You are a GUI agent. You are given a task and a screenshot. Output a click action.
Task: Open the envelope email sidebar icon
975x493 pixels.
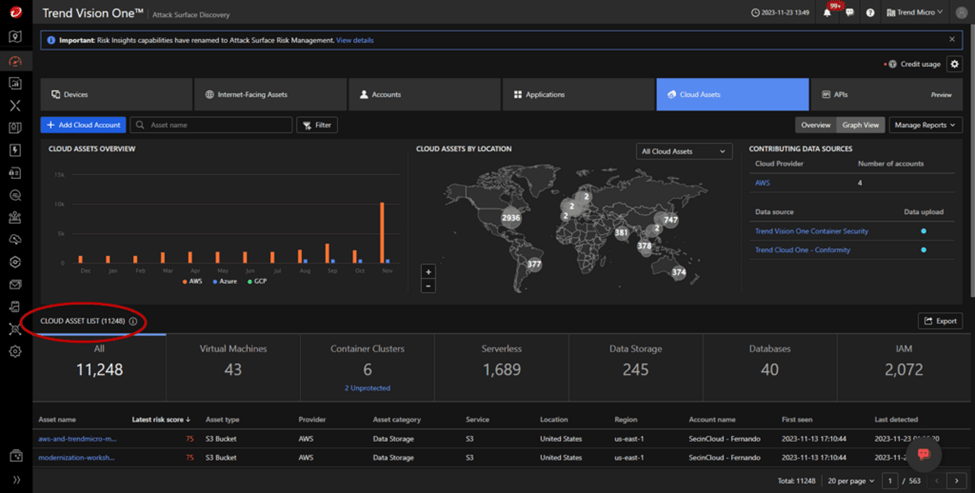(x=16, y=285)
